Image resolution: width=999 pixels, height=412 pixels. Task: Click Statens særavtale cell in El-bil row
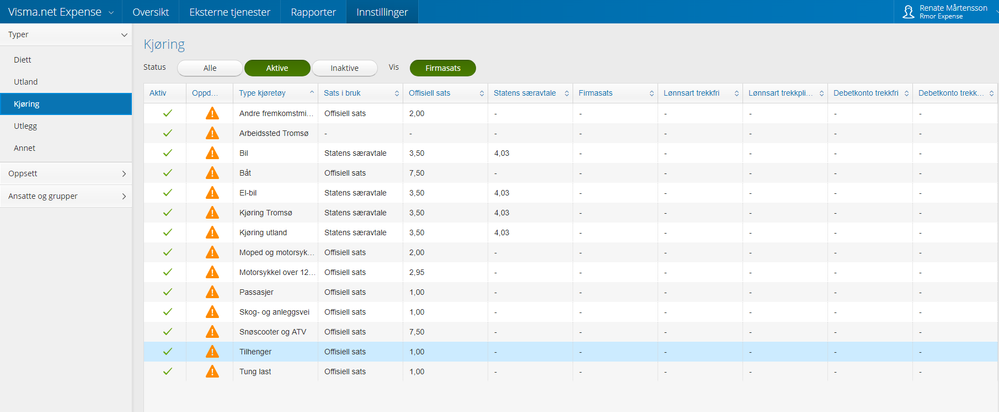pos(530,193)
